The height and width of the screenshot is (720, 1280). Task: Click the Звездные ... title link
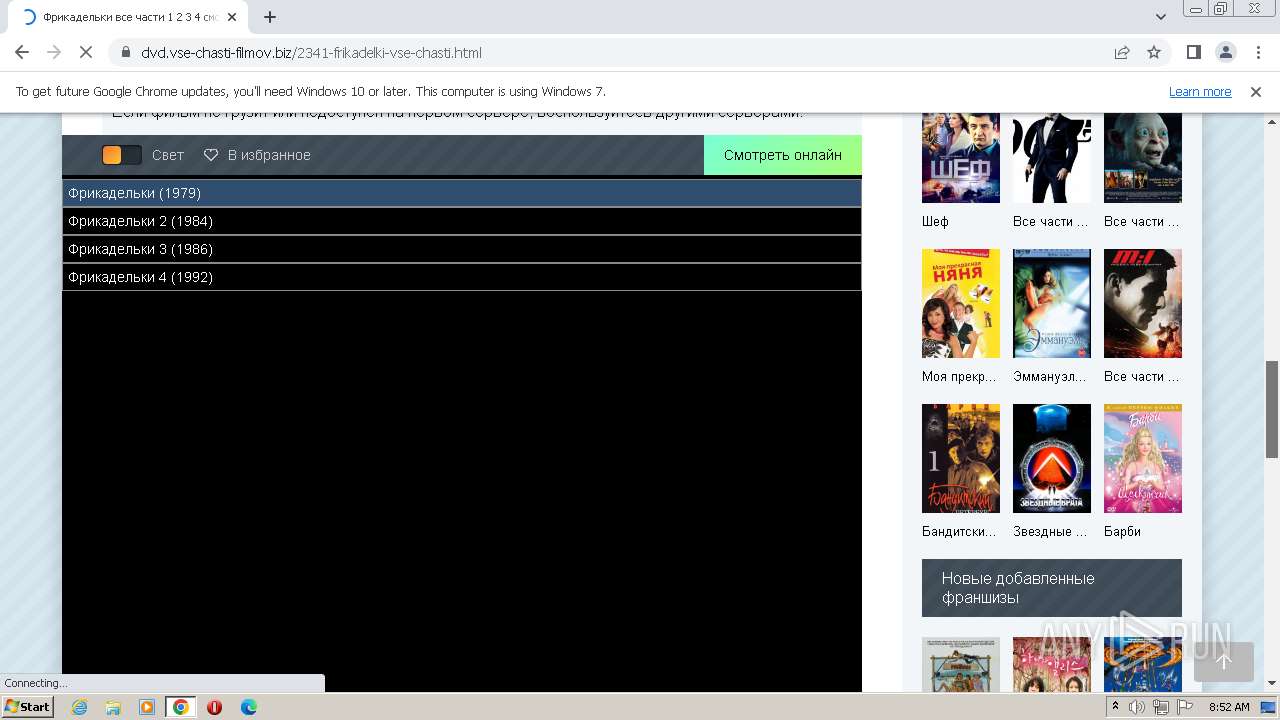coord(1050,532)
